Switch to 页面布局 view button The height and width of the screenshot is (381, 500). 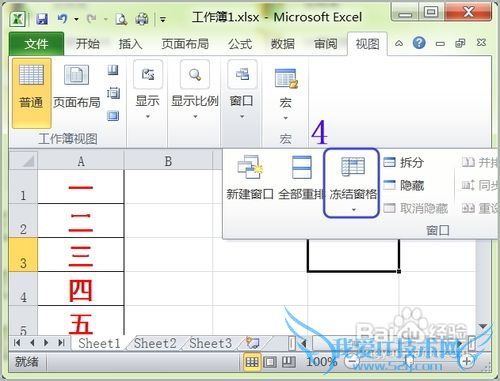click(76, 87)
